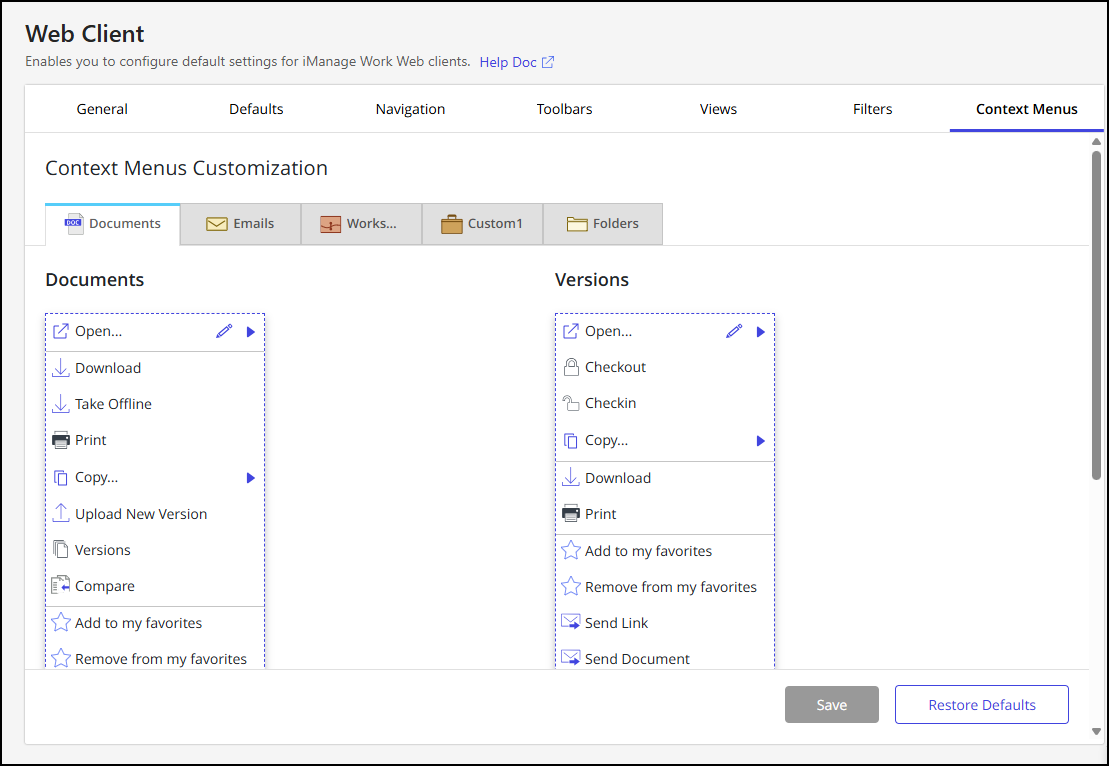Click external link icon beside Help Doc

pos(547,62)
